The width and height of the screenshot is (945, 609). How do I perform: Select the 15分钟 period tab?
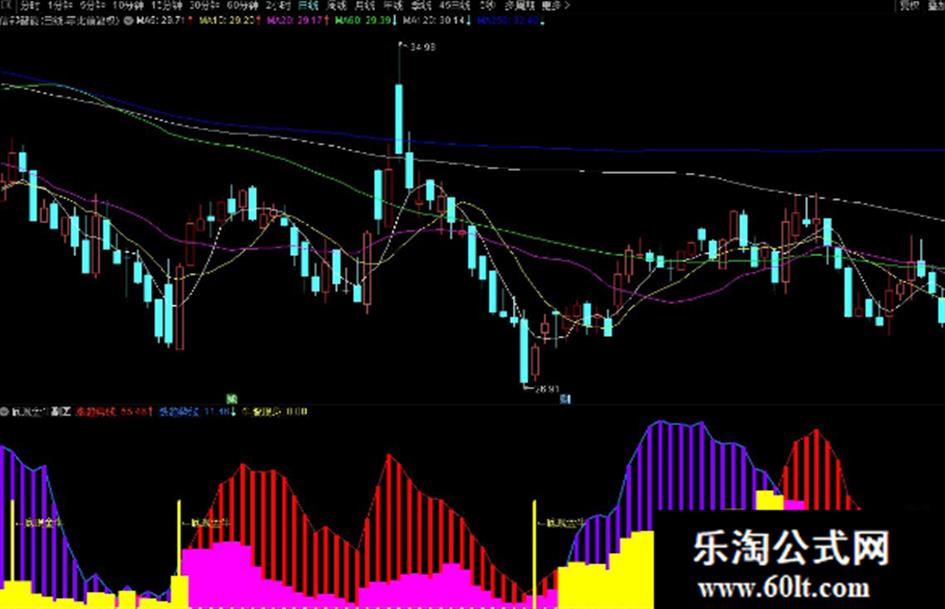166,5
